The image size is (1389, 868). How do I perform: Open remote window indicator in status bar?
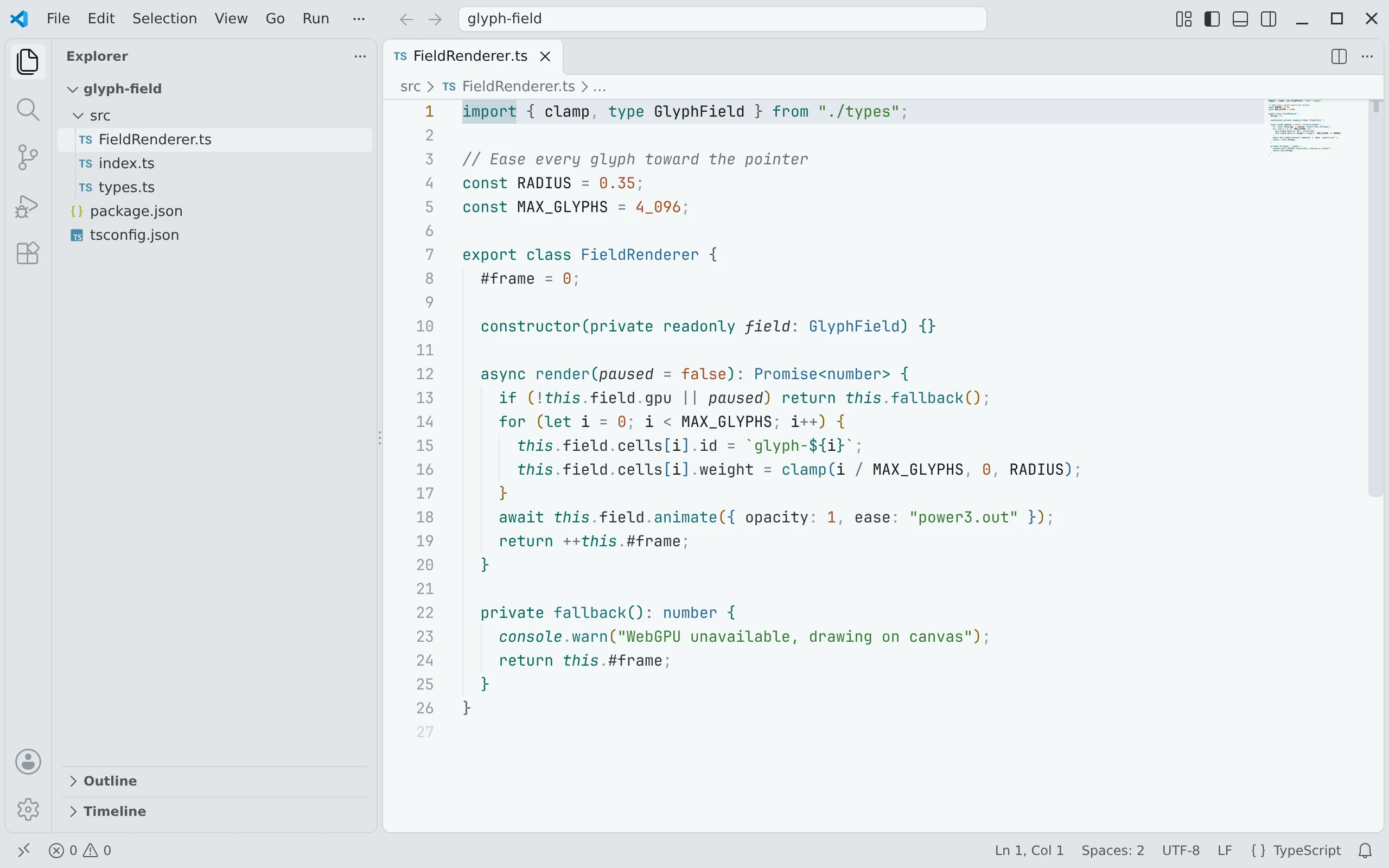(x=23, y=850)
